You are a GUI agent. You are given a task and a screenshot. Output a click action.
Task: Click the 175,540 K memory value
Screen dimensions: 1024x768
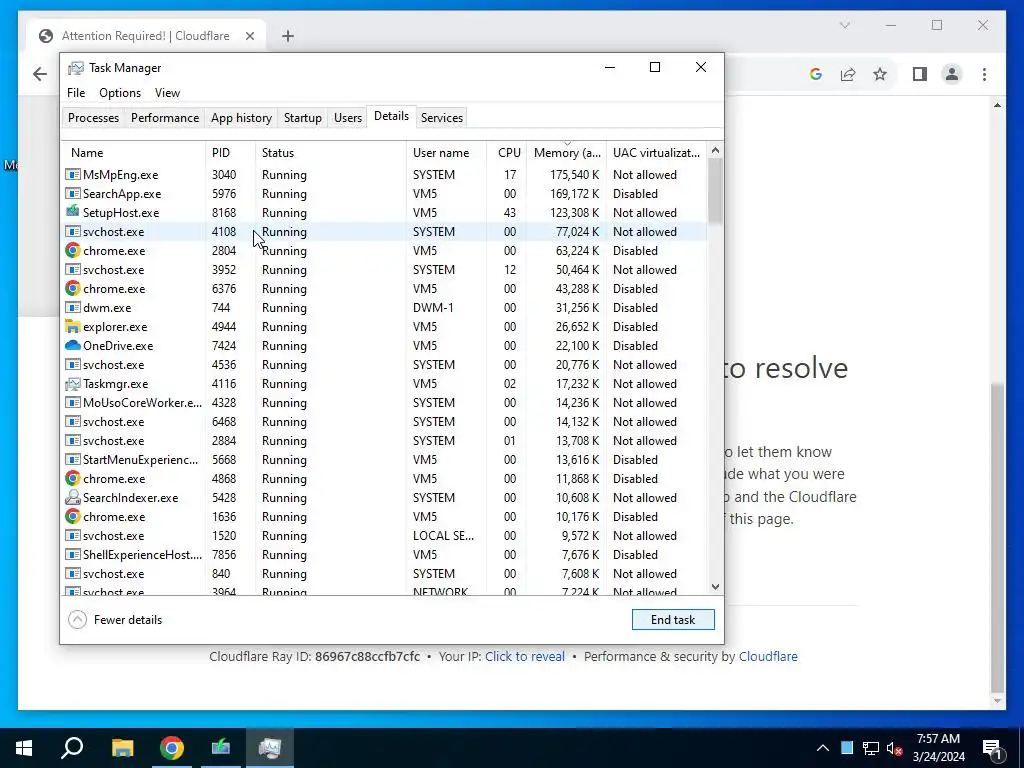(x=575, y=174)
